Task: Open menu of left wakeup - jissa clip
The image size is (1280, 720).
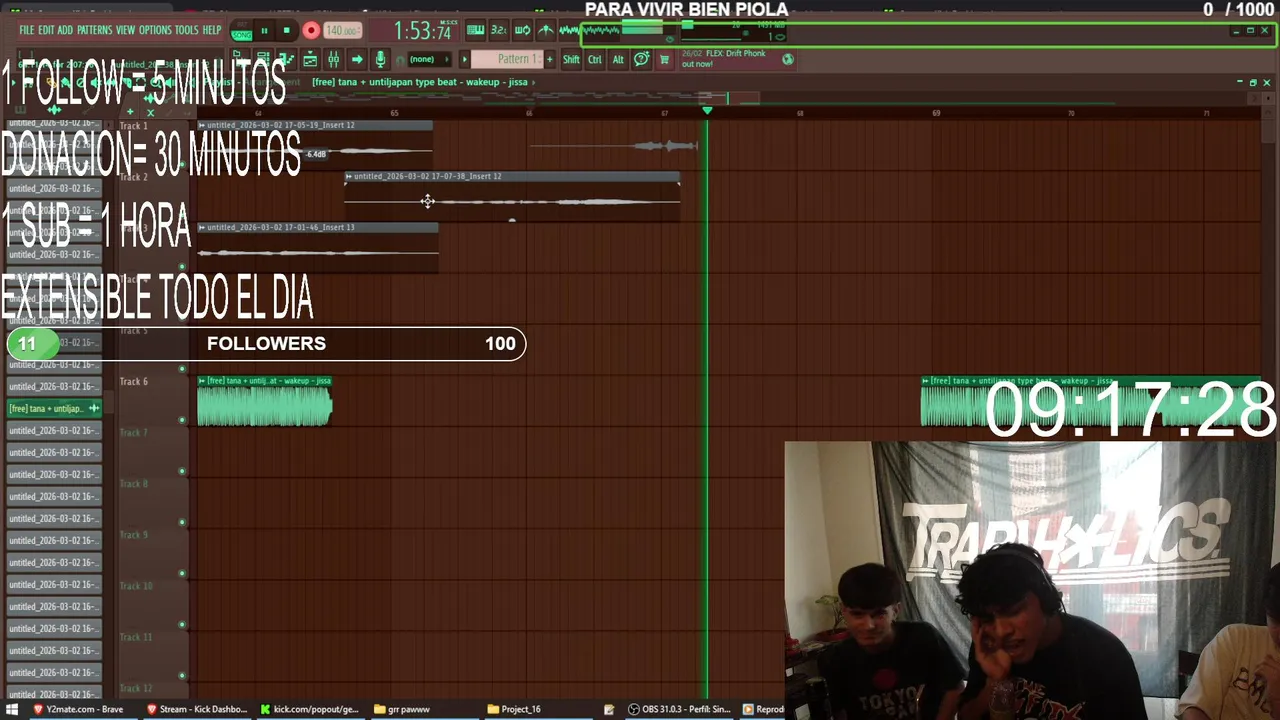Action: (202, 380)
